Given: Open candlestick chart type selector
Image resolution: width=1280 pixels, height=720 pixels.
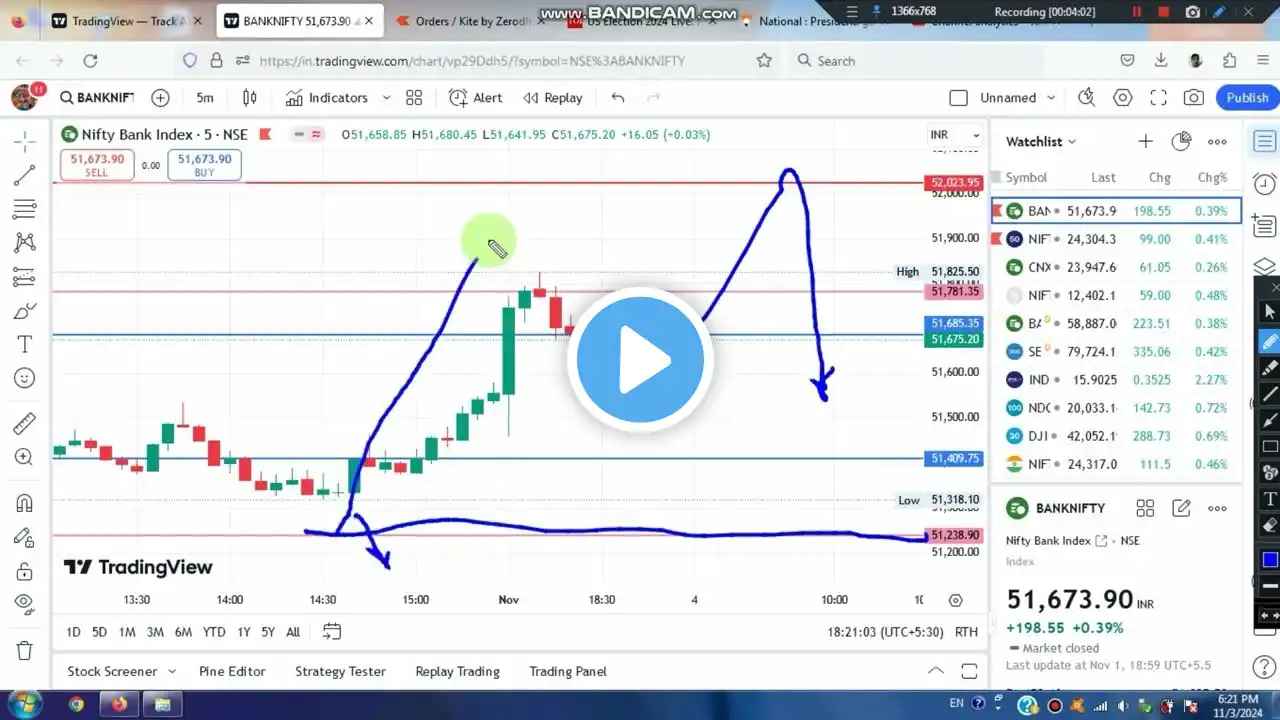Looking at the screenshot, I should pos(250,97).
